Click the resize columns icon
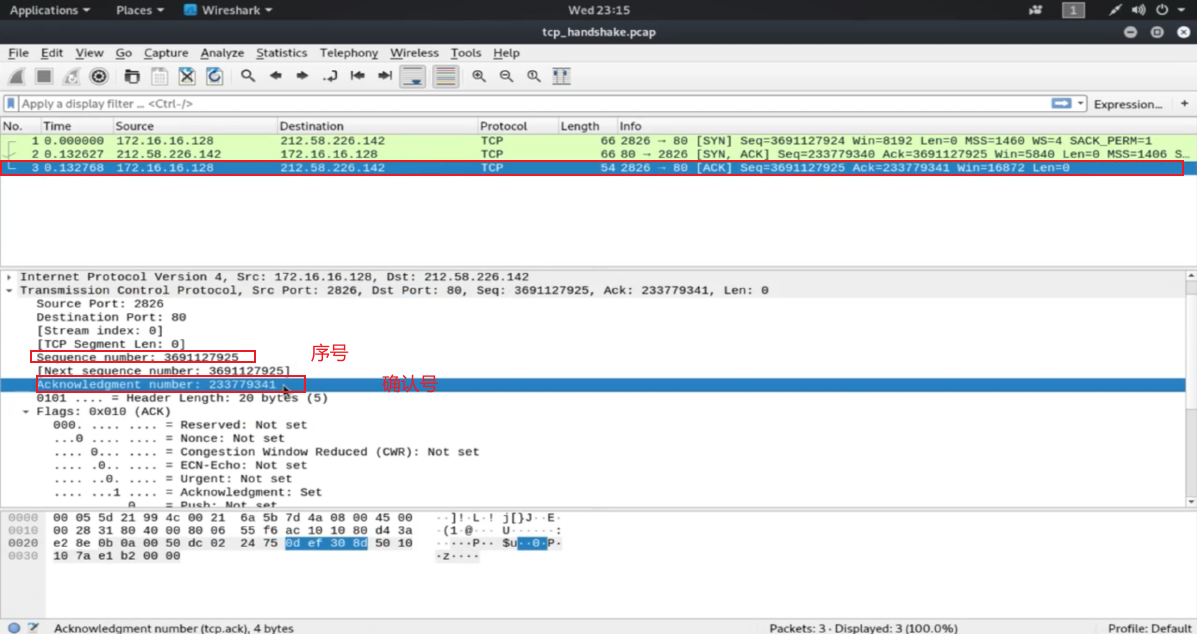 tap(561, 76)
